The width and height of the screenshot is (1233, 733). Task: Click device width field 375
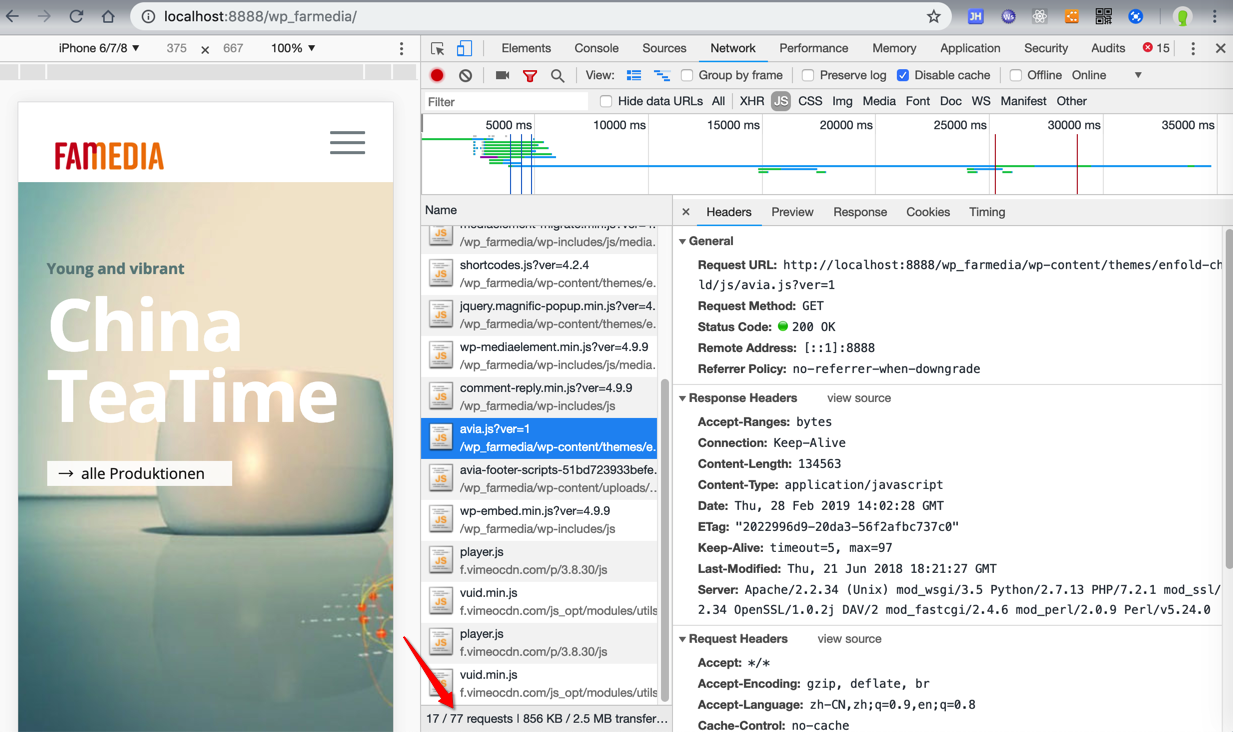[177, 48]
